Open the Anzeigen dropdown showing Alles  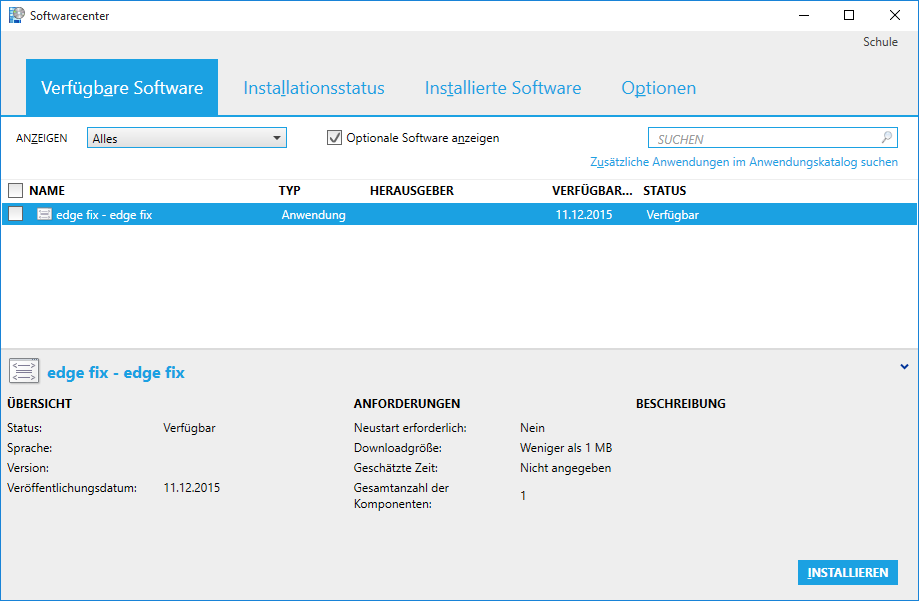click(187, 139)
